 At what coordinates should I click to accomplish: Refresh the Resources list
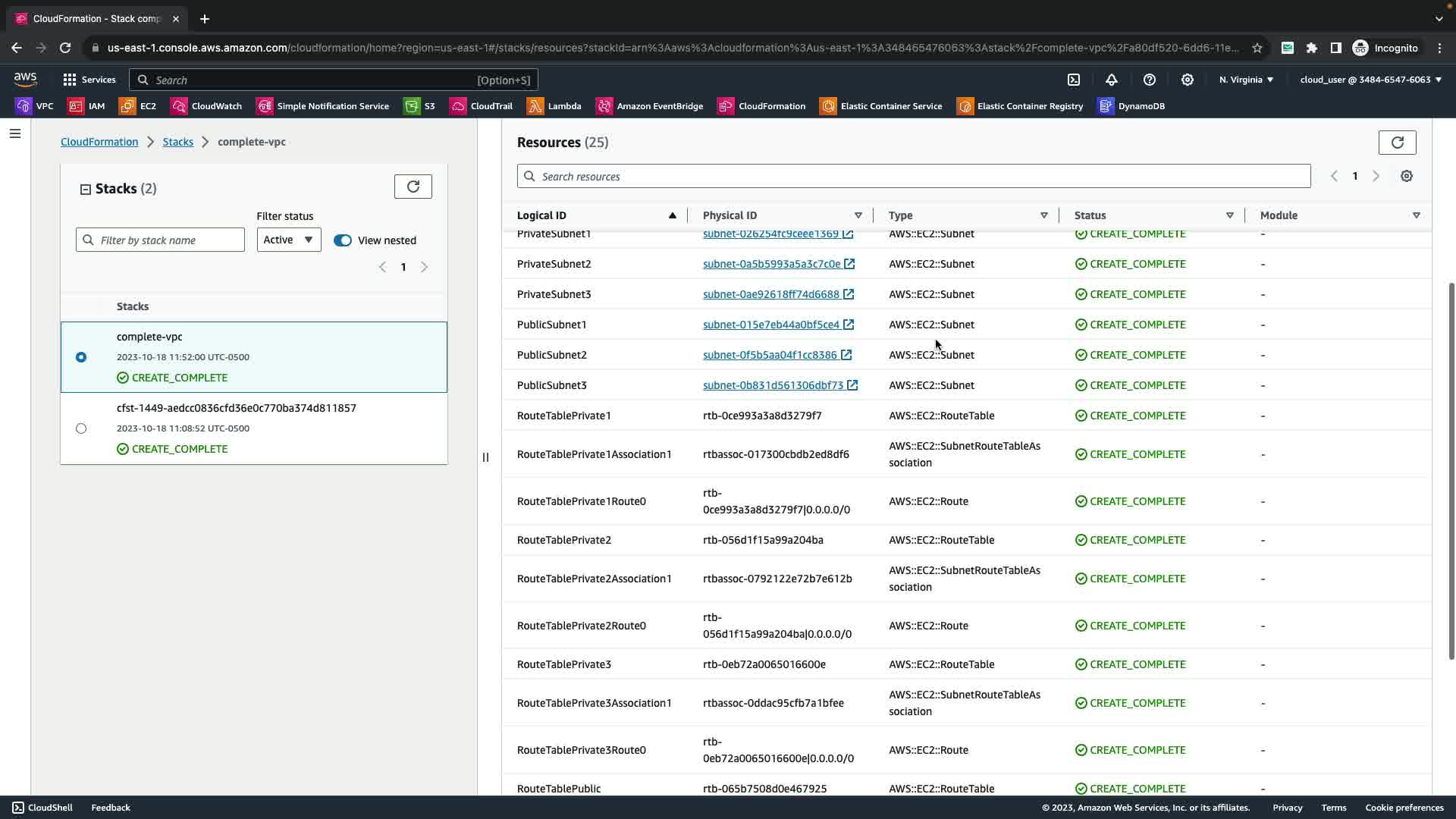1397,143
